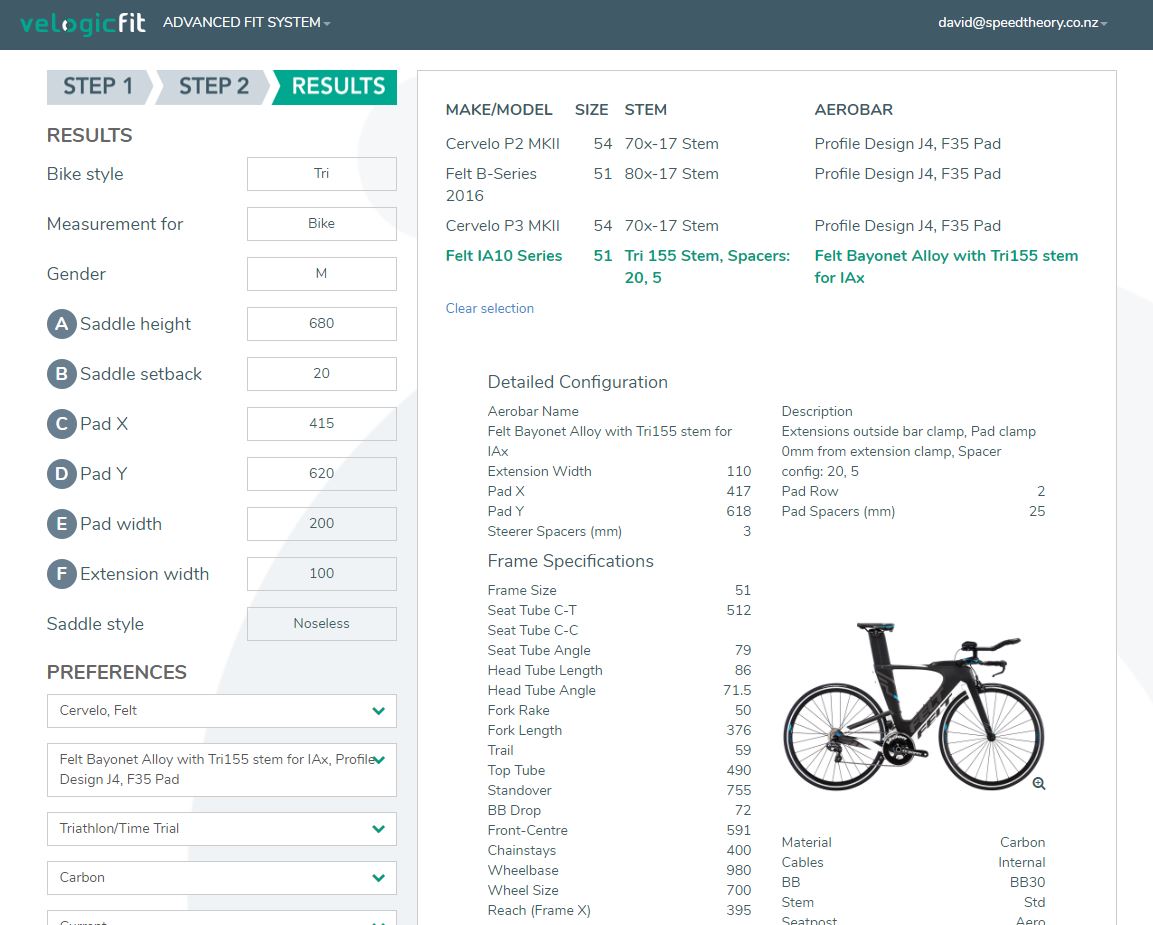Click the A badge beside Saddle height
The width and height of the screenshot is (1153, 925).
click(62, 324)
